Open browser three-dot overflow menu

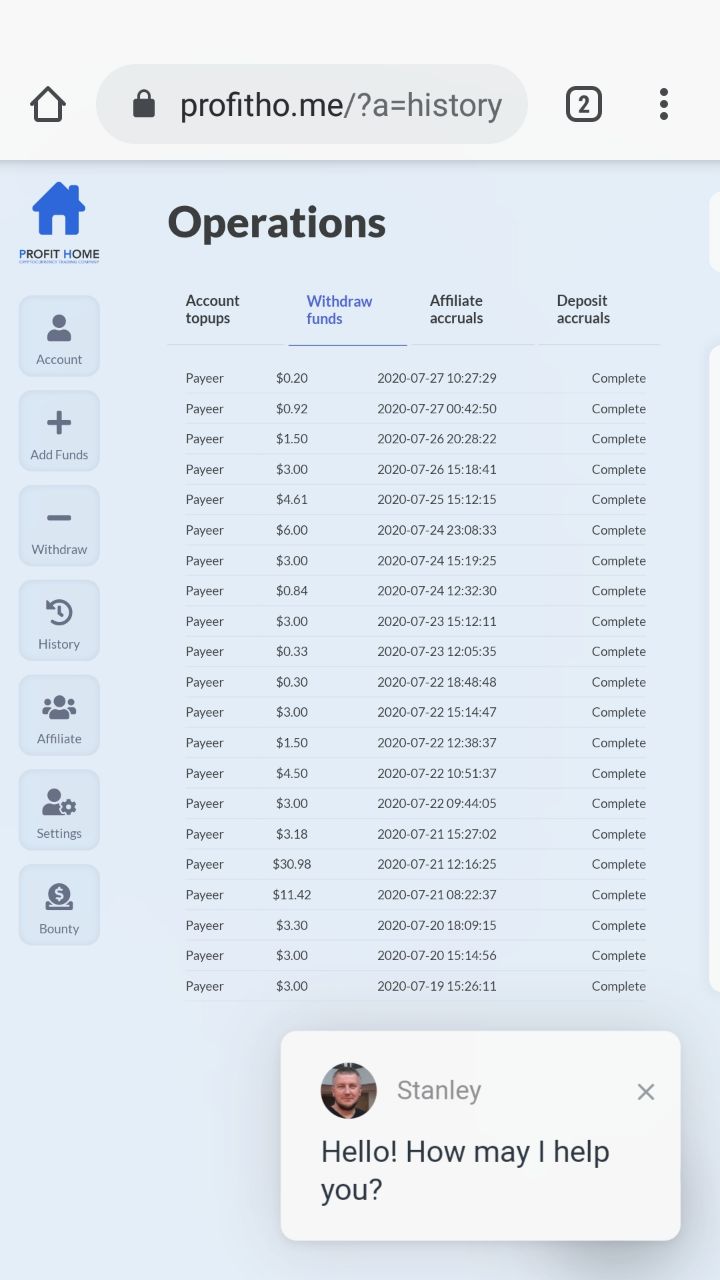pos(663,104)
